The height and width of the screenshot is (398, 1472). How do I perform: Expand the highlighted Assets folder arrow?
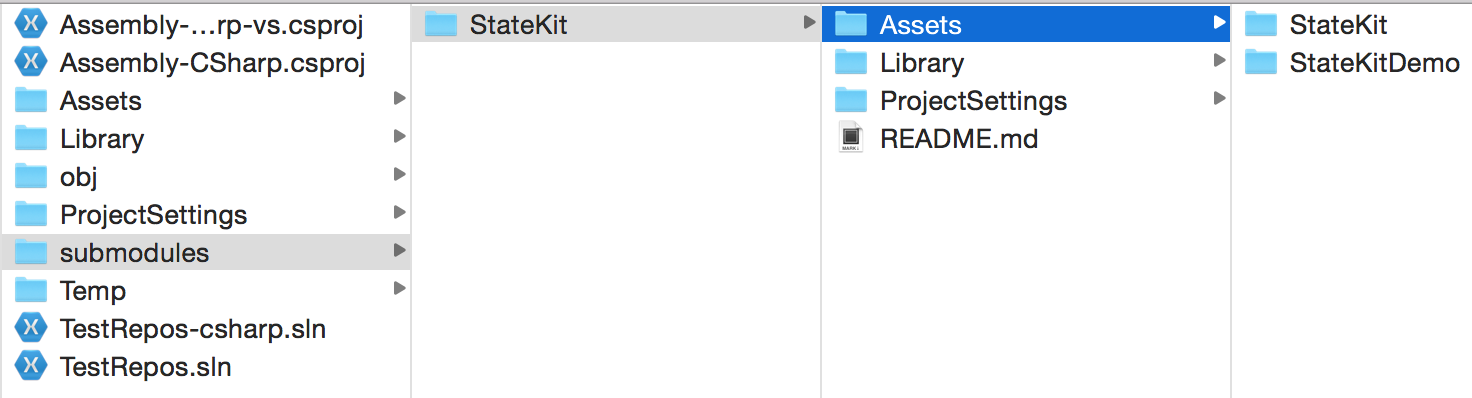[1219, 22]
